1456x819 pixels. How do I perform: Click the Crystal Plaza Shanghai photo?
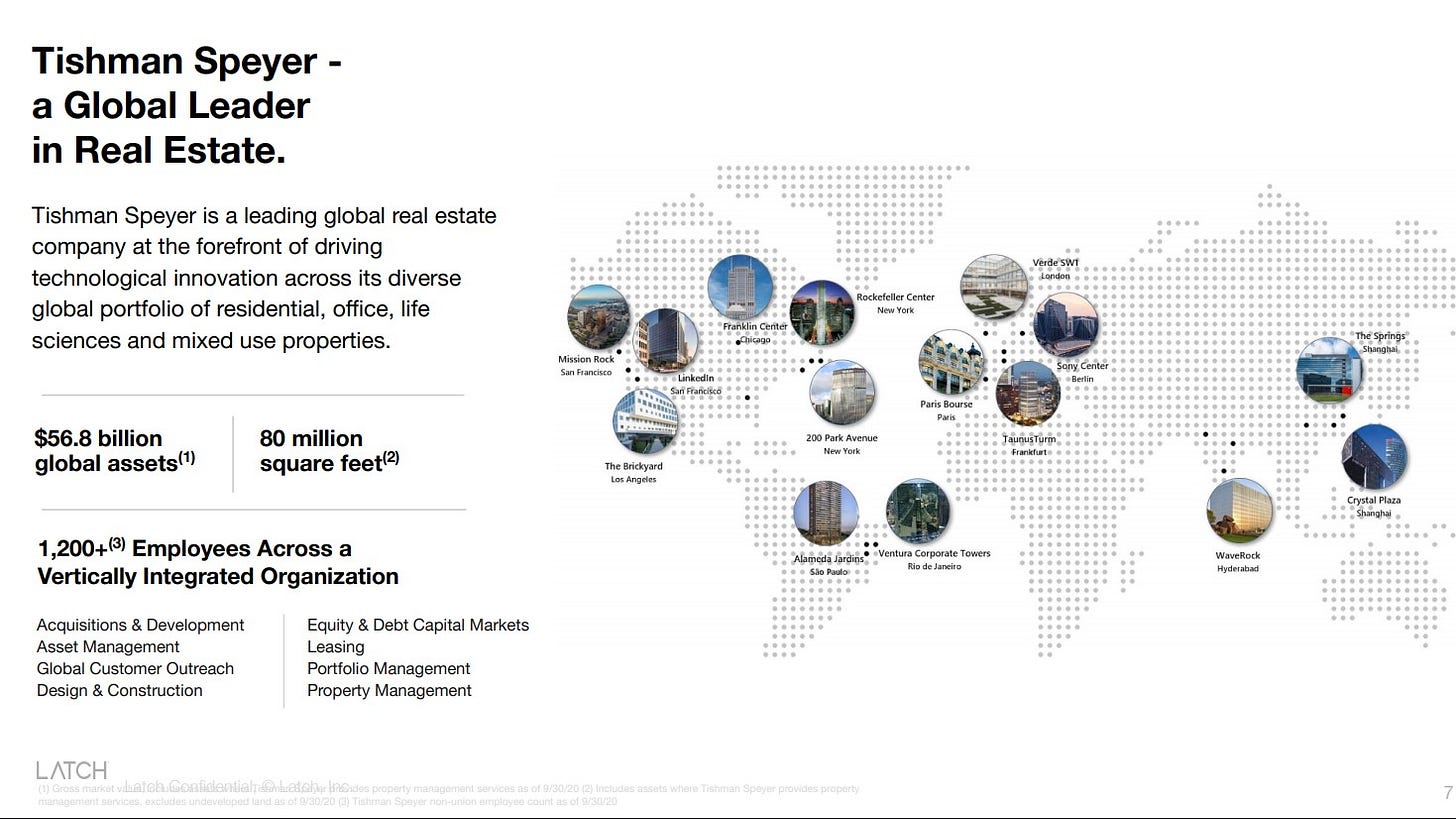[x=1374, y=457]
